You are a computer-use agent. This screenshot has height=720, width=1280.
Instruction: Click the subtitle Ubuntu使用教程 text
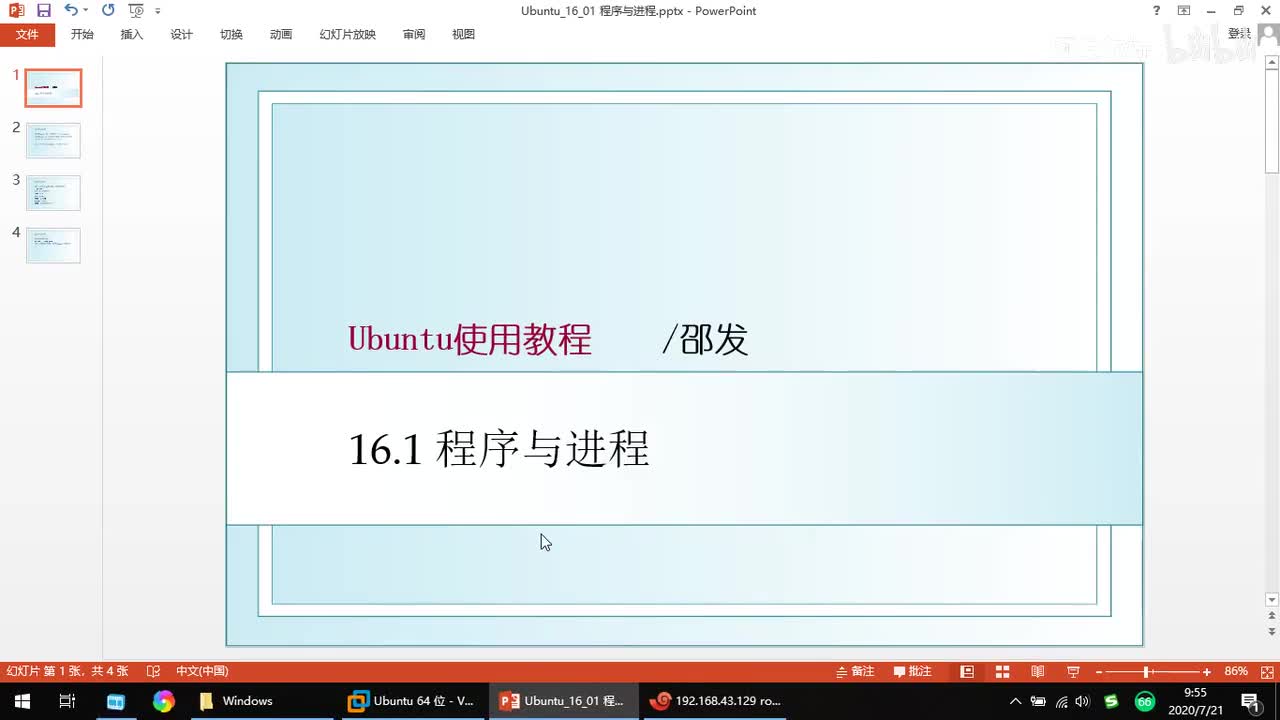coord(470,339)
